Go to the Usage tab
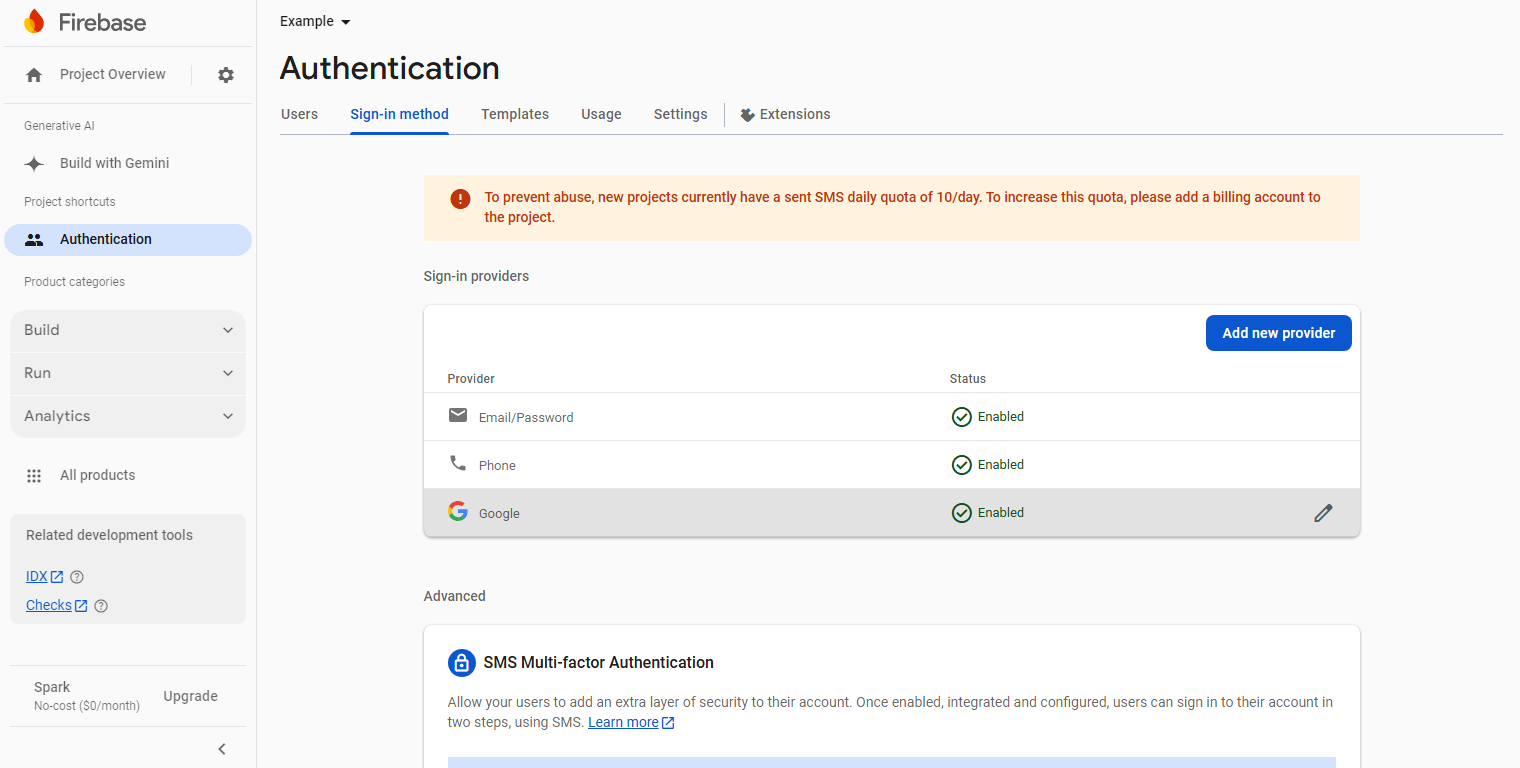The width and height of the screenshot is (1520, 768). pos(601,115)
